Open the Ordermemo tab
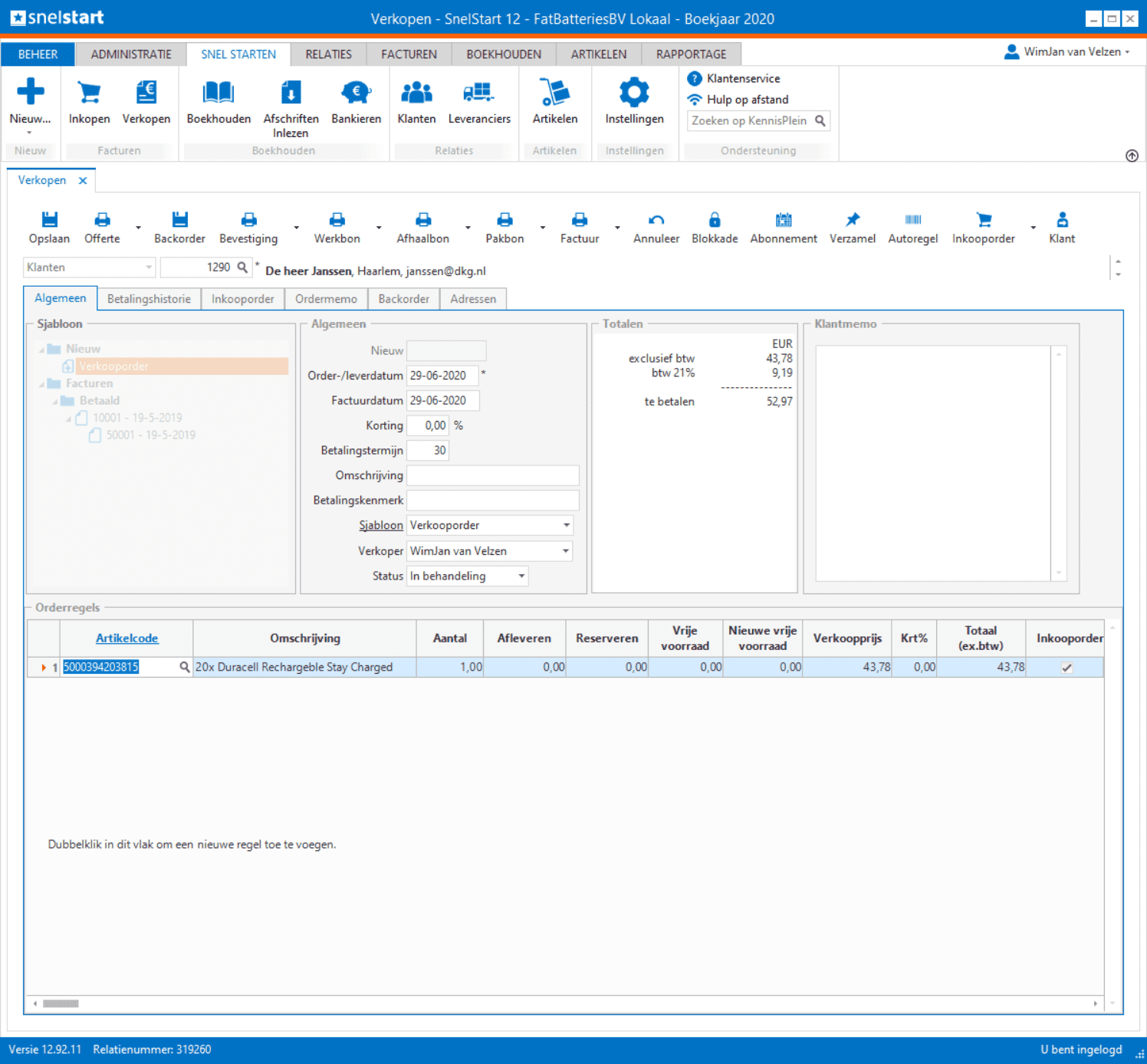The image size is (1147, 1064). click(x=326, y=299)
